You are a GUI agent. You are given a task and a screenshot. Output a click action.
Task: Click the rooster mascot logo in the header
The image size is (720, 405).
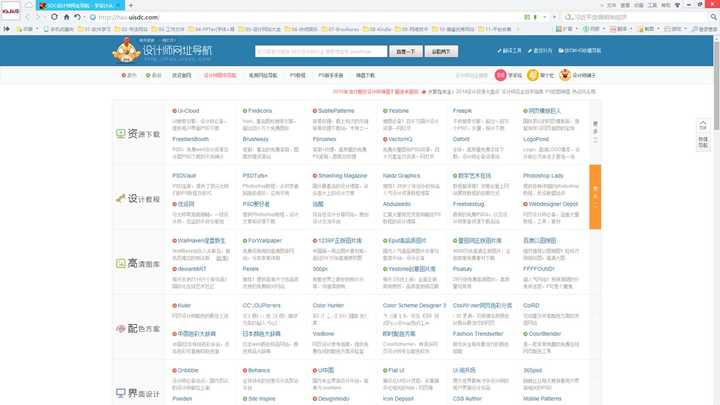tap(126, 50)
